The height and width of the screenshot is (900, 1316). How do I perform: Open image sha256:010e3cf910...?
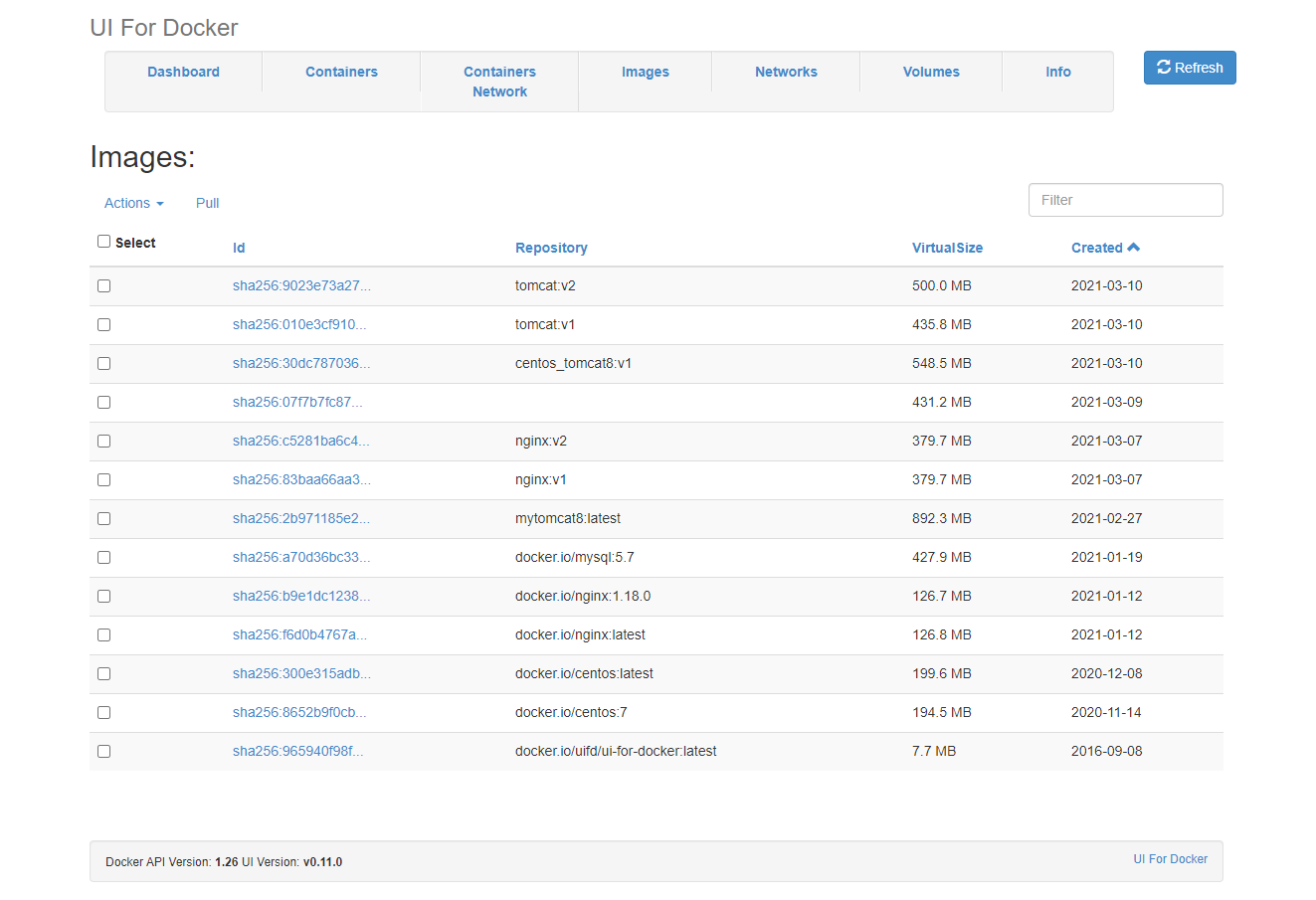[x=299, y=324]
